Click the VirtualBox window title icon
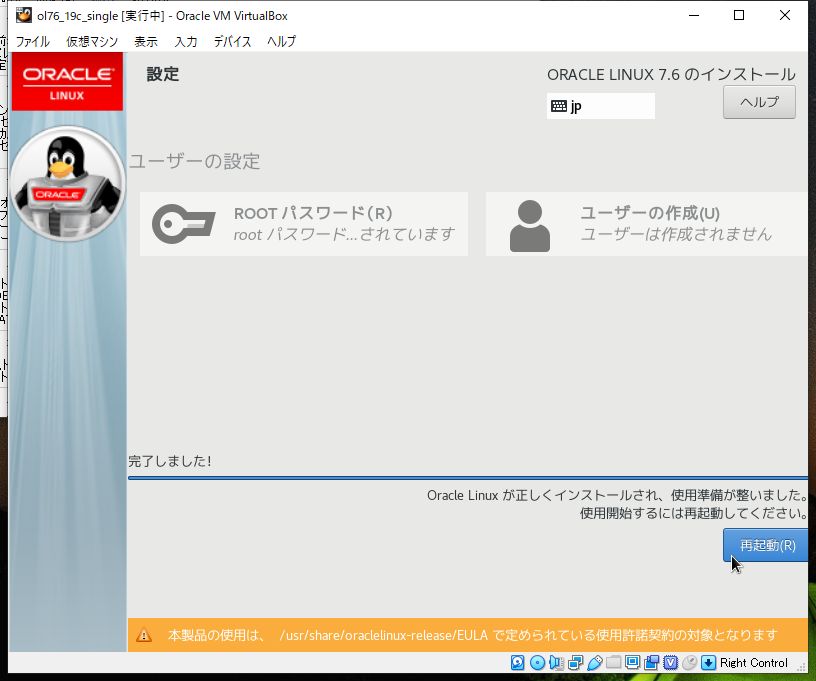The width and height of the screenshot is (816, 681). tap(23, 16)
